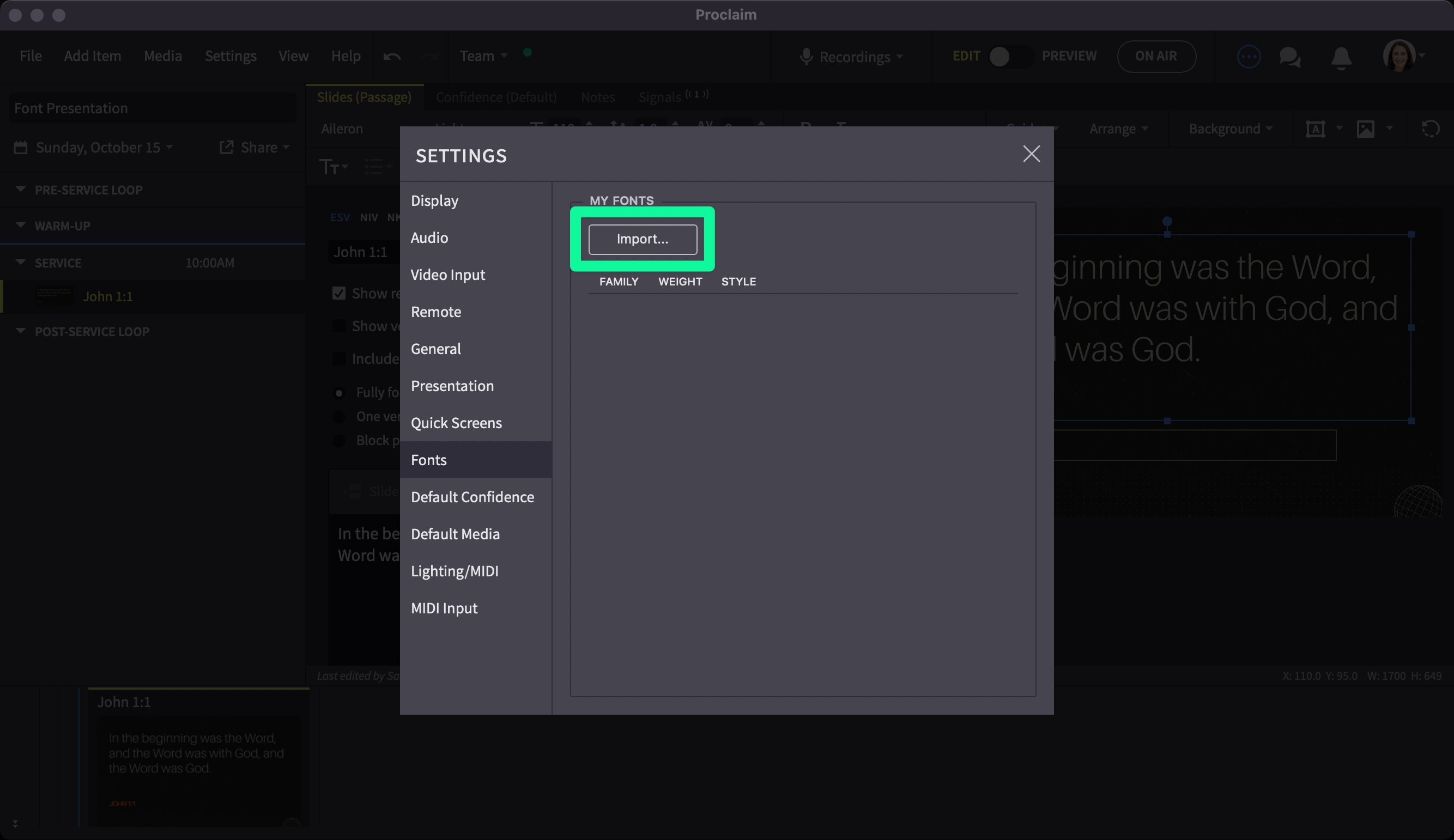The width and height of the screenshot is (1454, 840).
Task: Open the Media menu
Action: click(x=163, y=56)
